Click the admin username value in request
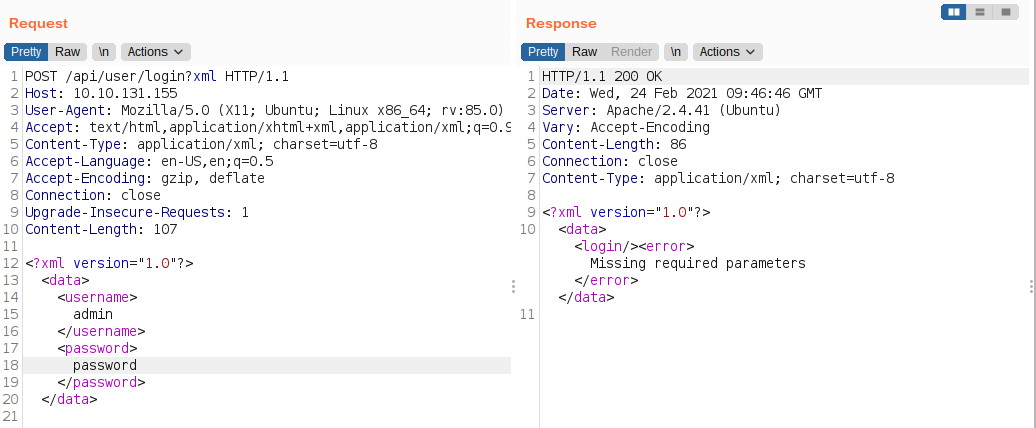This screenshot has height=428, width=1036. point(93,314)
